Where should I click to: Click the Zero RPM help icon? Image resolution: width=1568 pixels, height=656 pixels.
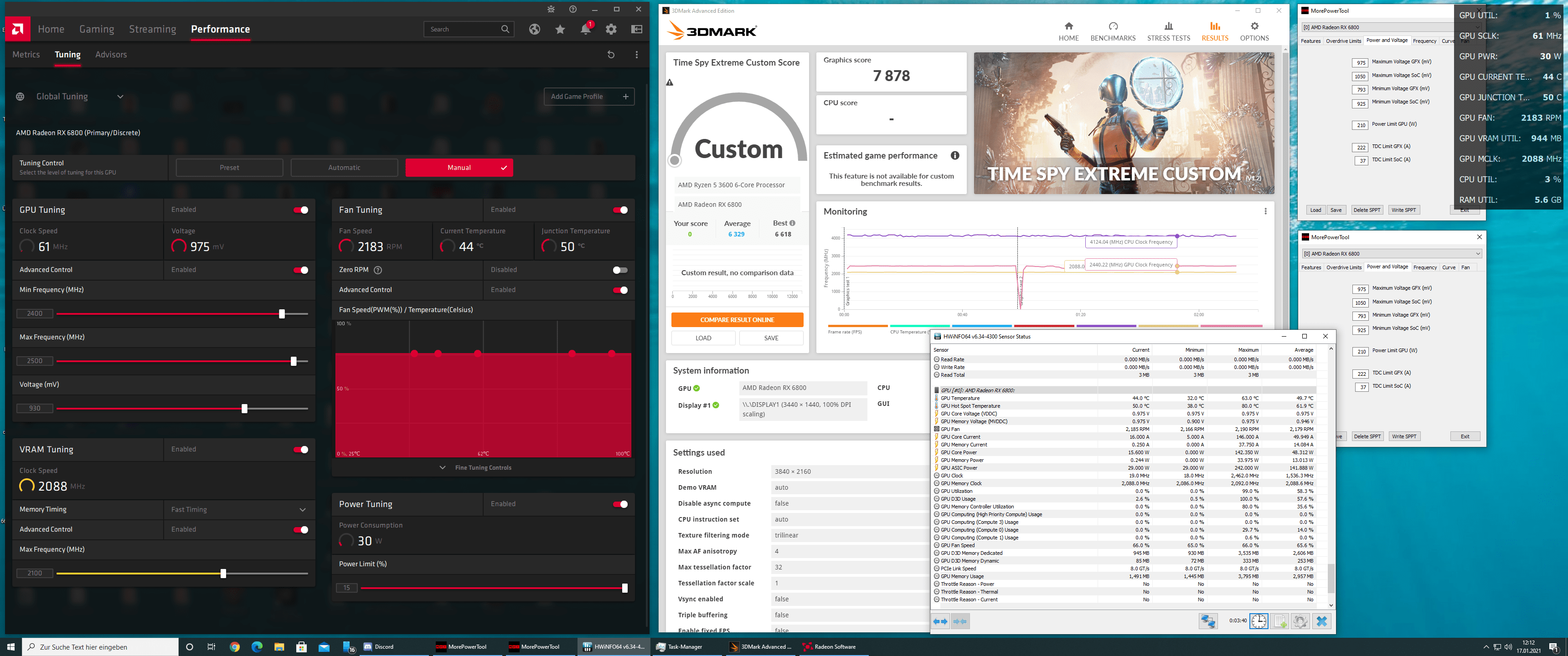click(377, 270)
